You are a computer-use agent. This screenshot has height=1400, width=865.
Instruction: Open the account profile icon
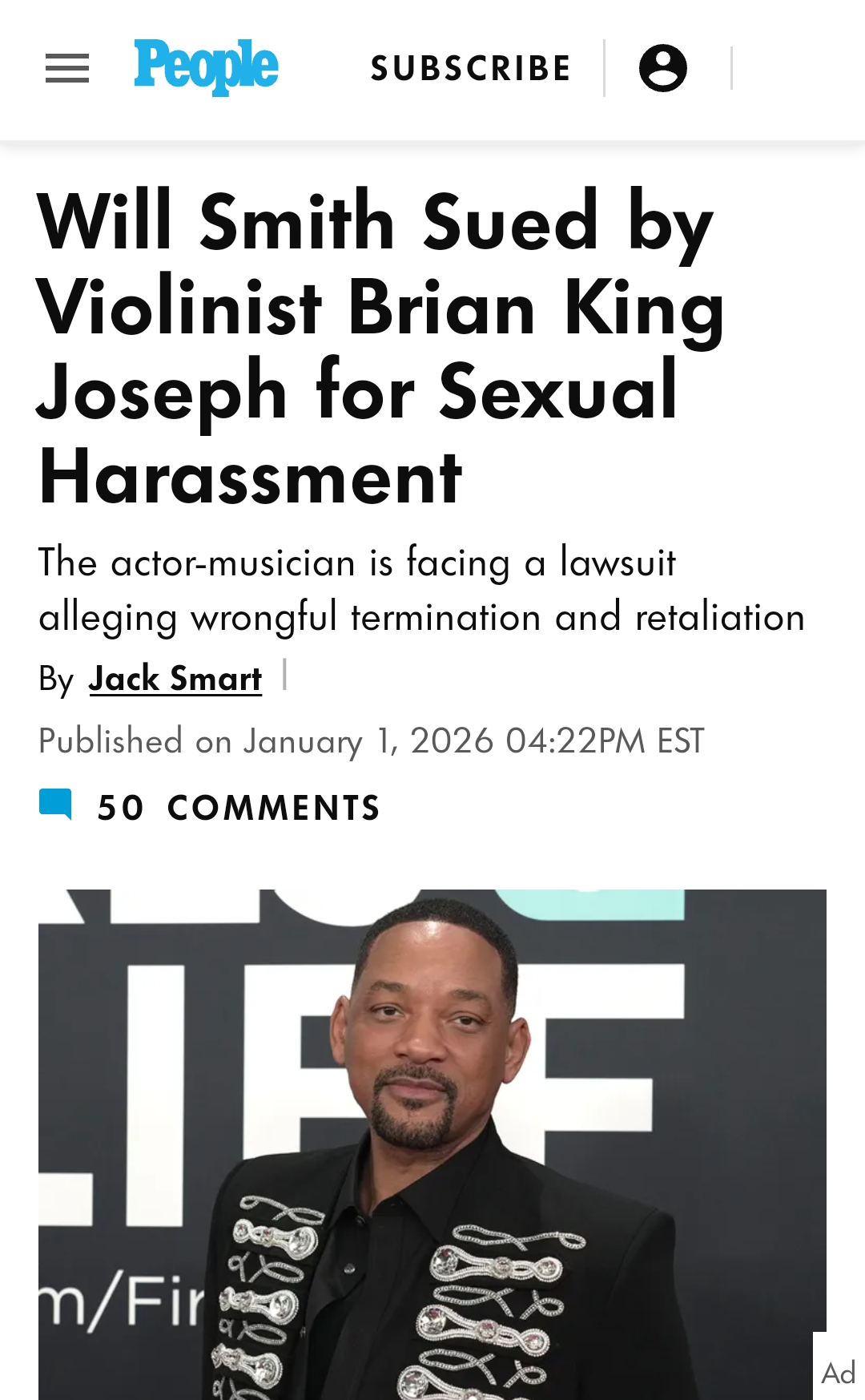point(662,68)
